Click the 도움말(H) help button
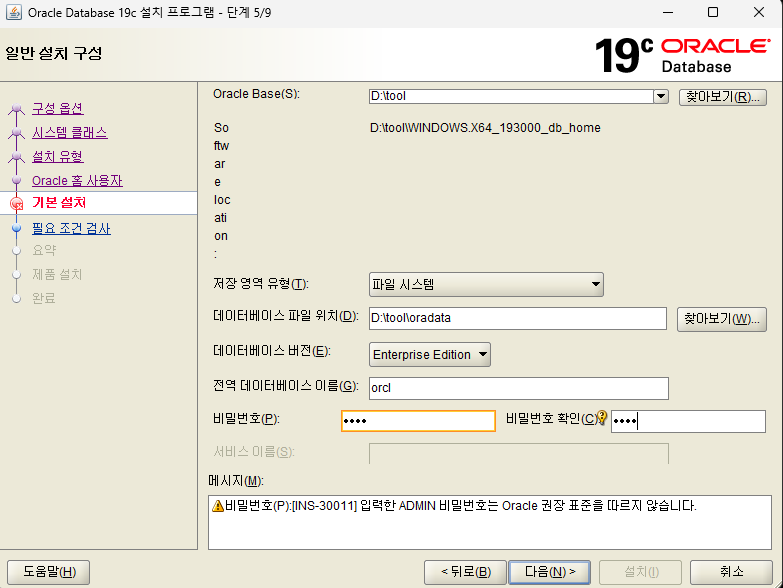This screenshot has height=588, width=783. [x=48, y=572]
